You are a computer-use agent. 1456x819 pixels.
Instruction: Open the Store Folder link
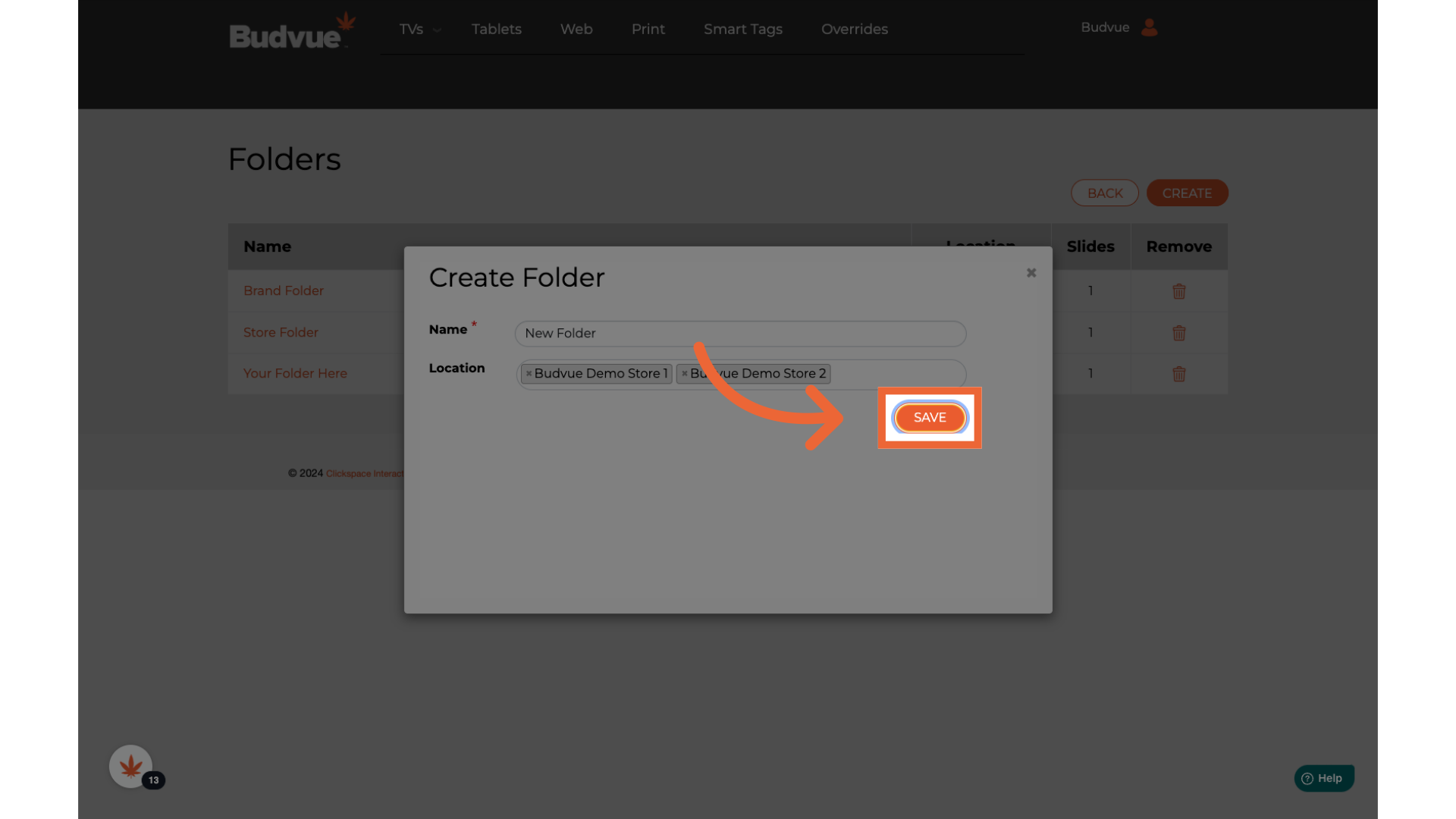pyautogui.click(x=281, y=332)
